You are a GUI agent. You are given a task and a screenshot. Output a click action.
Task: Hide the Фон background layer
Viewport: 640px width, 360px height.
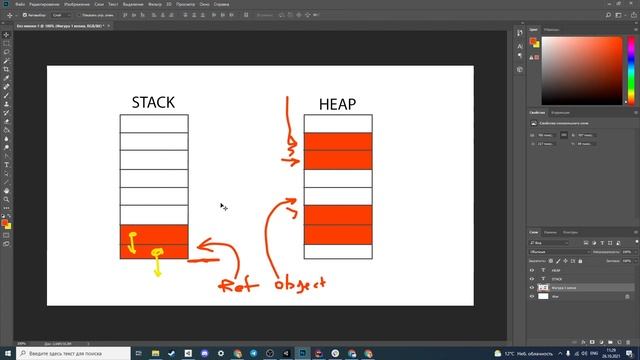pyautogui.click(x=532, y=296)
